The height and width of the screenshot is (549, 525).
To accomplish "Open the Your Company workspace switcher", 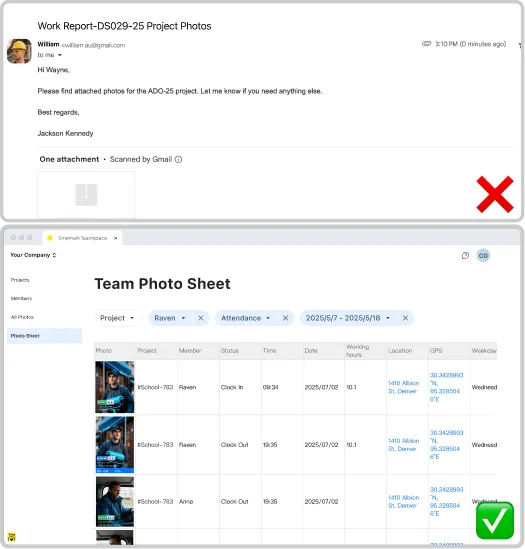I will (x=33, y=255).
